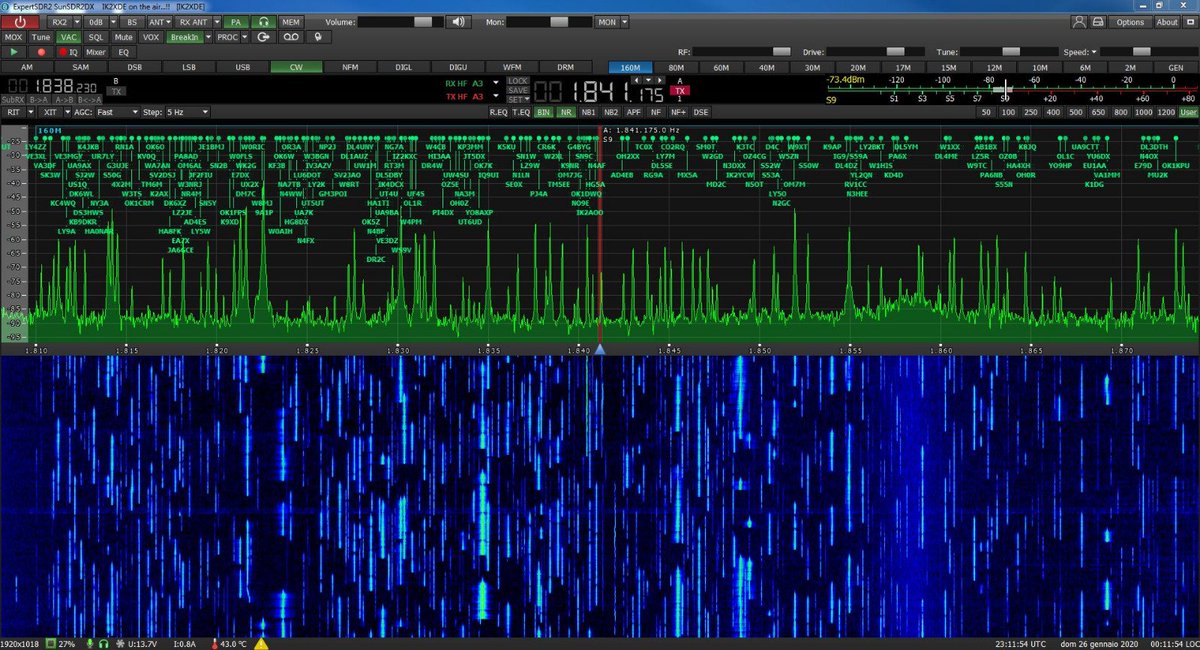Screen dimensions: 1200x650
Task: Start recording with the red record button
Action: [x=41, y=51]
